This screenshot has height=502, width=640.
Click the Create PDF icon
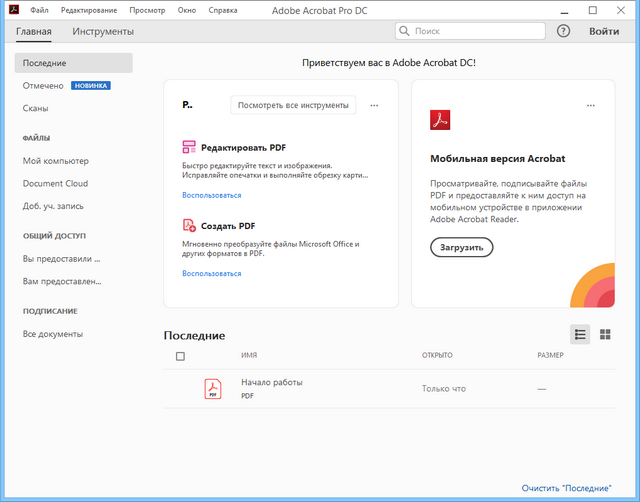pos(189,226)
